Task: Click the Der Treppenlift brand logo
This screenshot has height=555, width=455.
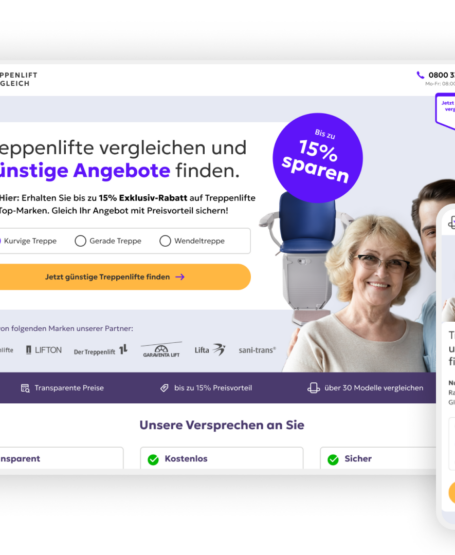Action: coord(101,350)
